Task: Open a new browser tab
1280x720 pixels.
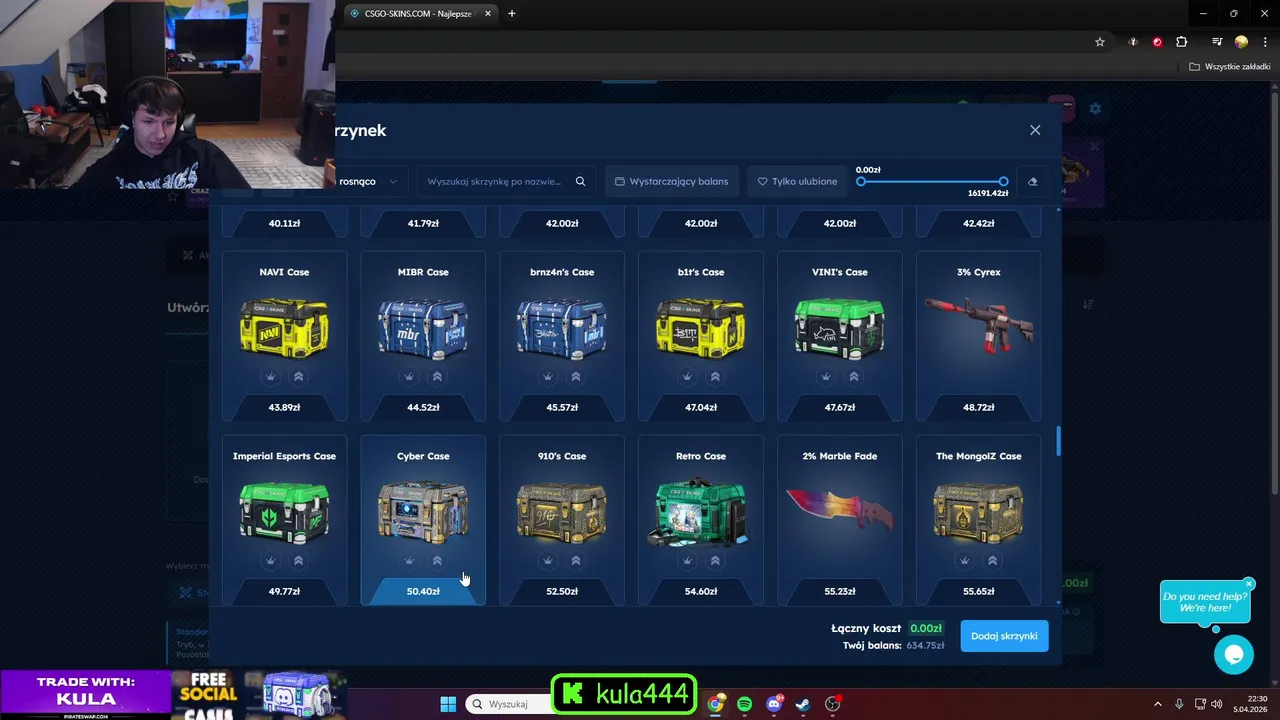Action: click(x=512, y=14)
